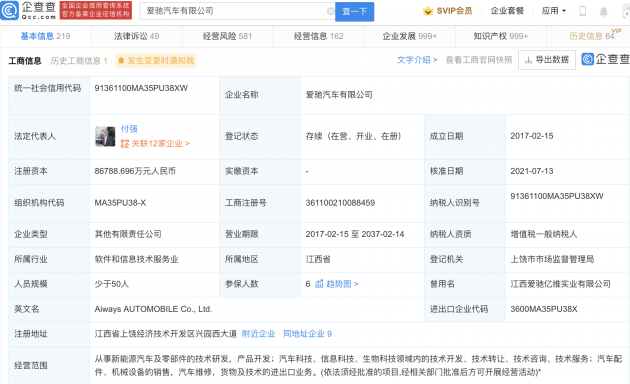The image size is (630, 384).
Task: Open the 应用 dropdown menu
Action: pos(554,11)
